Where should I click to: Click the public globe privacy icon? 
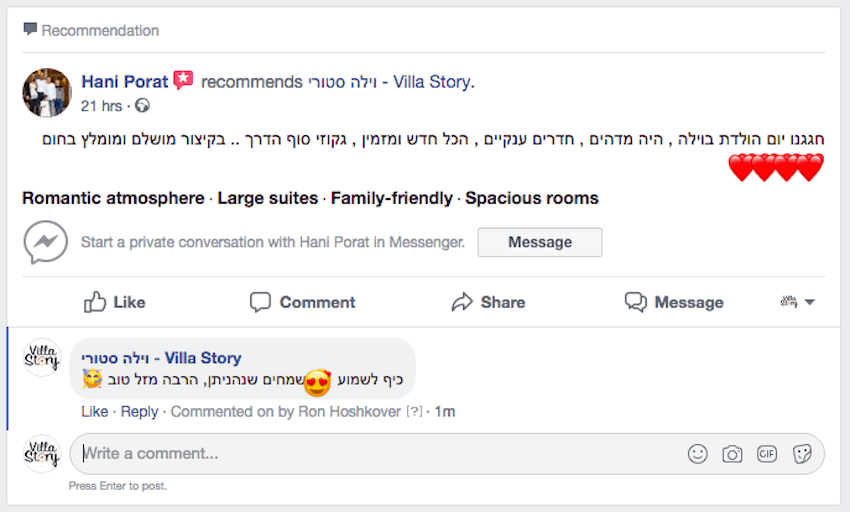(x=142, y=105)
